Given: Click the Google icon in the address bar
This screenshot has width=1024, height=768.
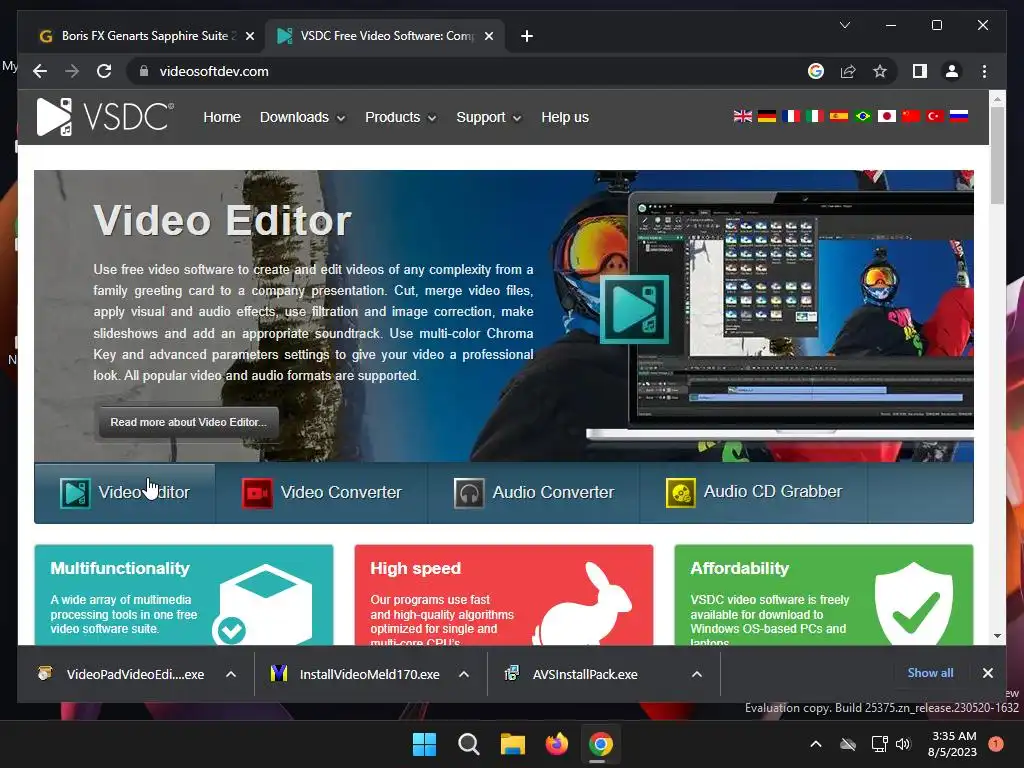Looking at the screenshot, I should (816, 71).
